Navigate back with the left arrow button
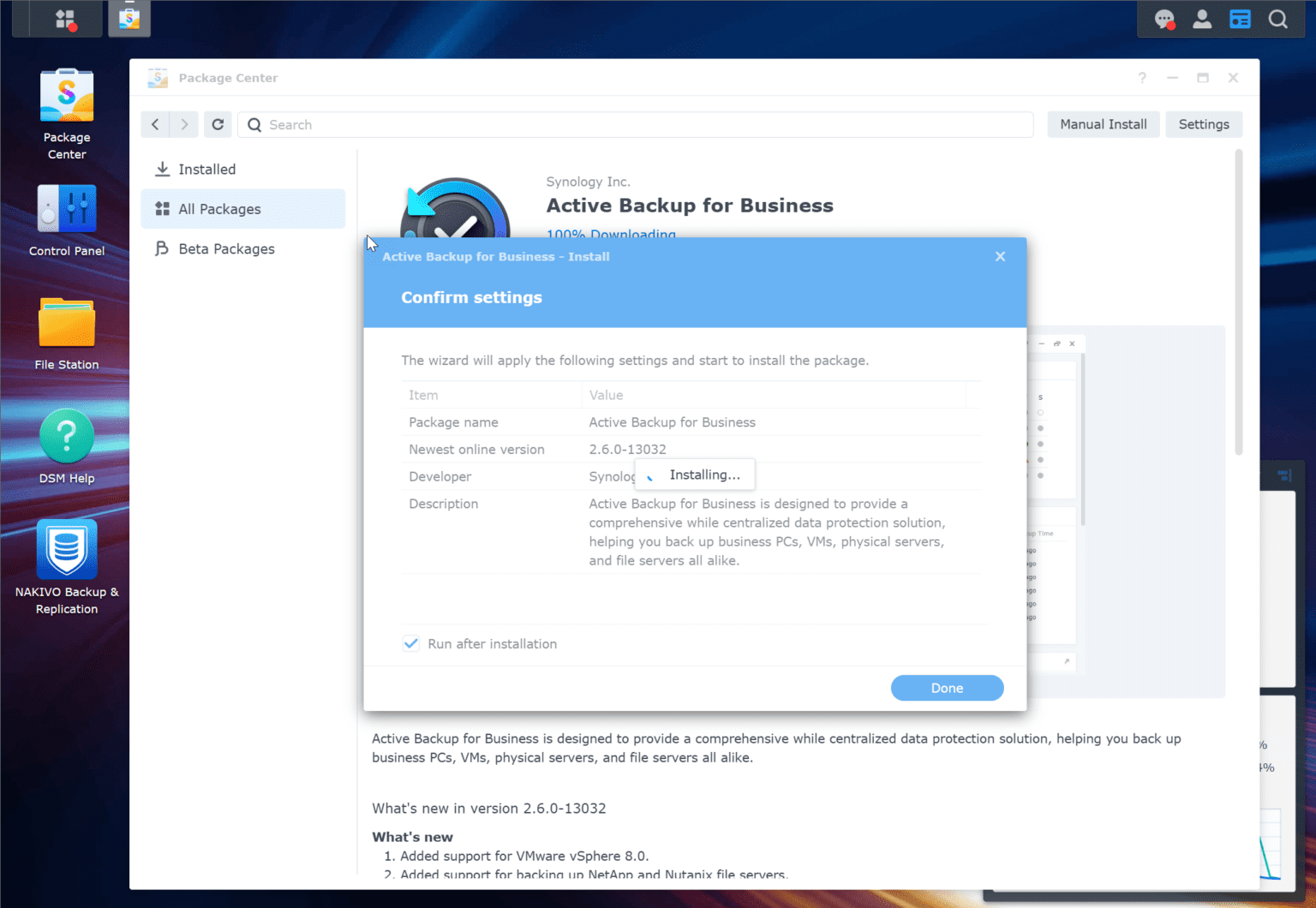Viewport: 1316px width, 908px height. [x=155, y=124]
